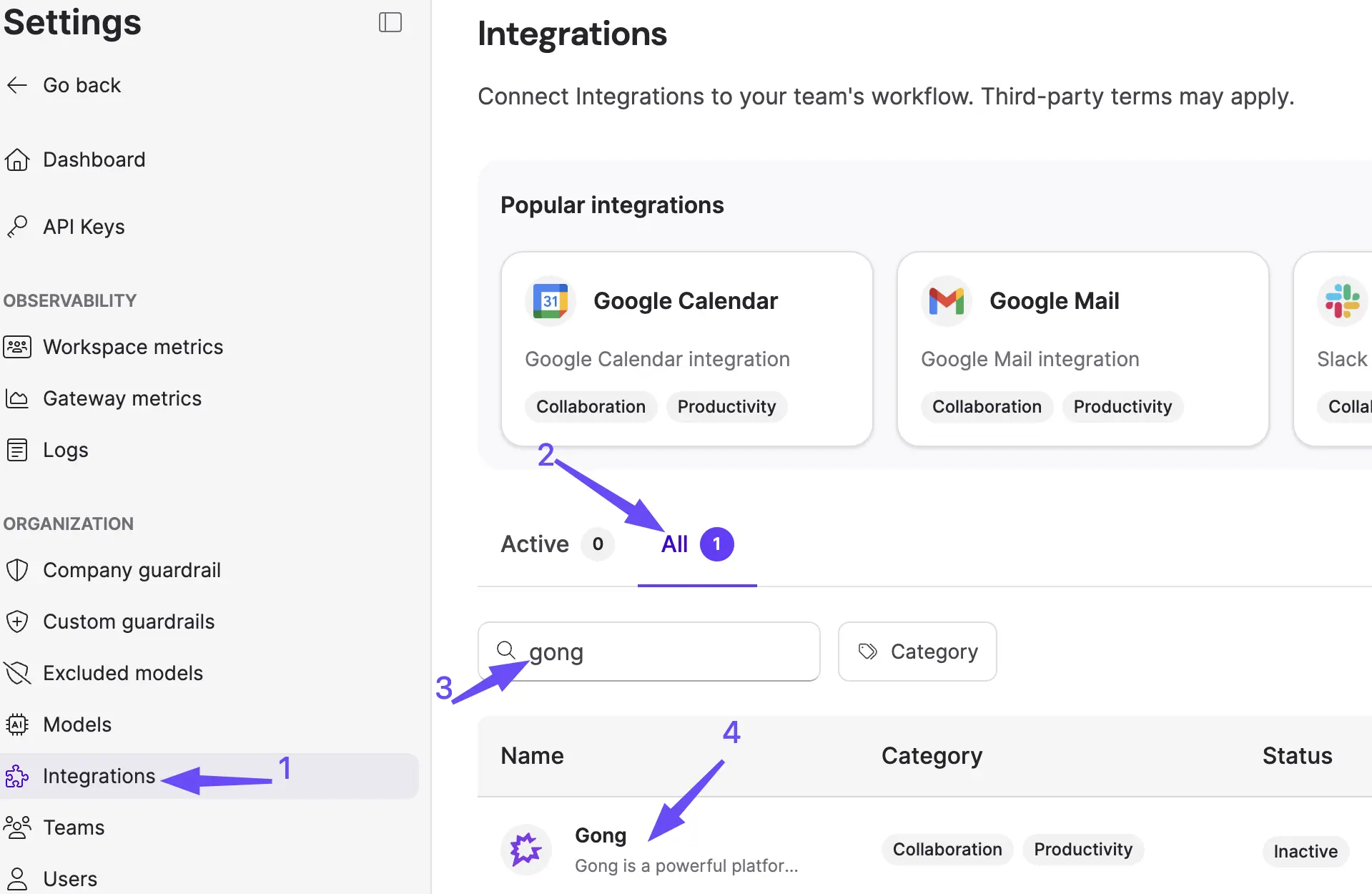Click the Workspace metrics icon
This screenshot has height=894, width=1372.
[17, 347]
